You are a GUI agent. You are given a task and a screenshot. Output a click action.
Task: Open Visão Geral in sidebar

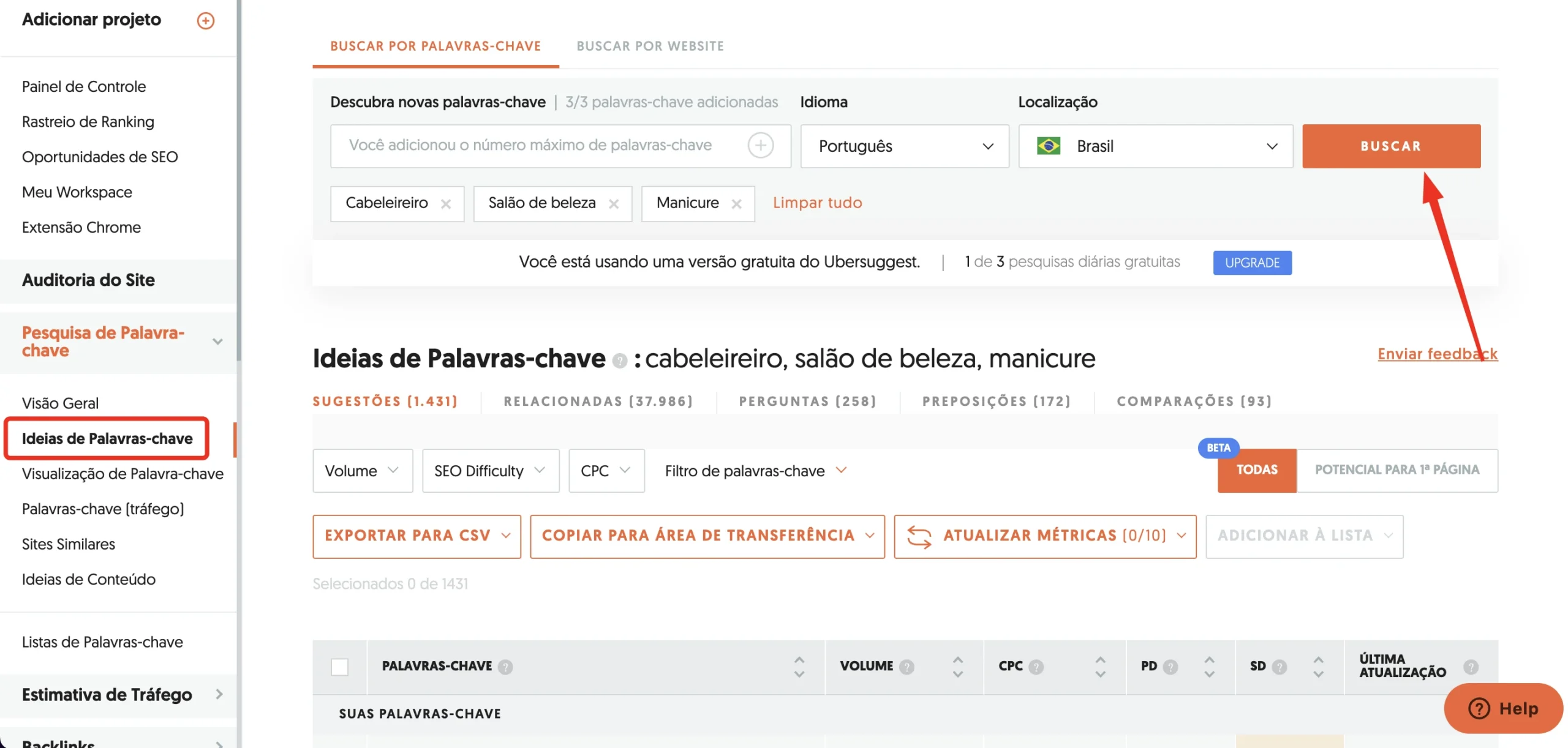click(60, 403)
